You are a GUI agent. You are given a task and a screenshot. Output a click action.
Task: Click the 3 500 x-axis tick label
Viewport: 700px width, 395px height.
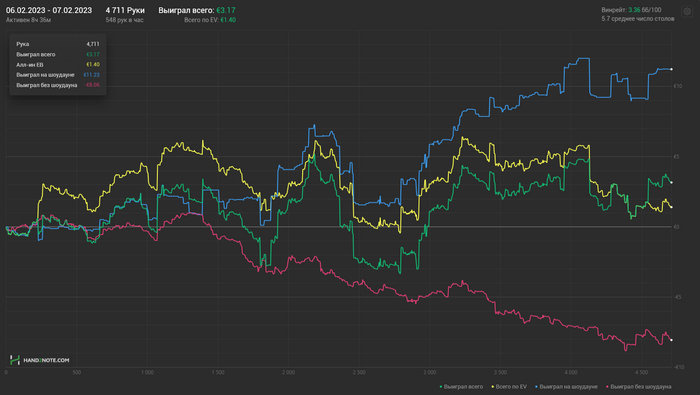coord(500,372)
